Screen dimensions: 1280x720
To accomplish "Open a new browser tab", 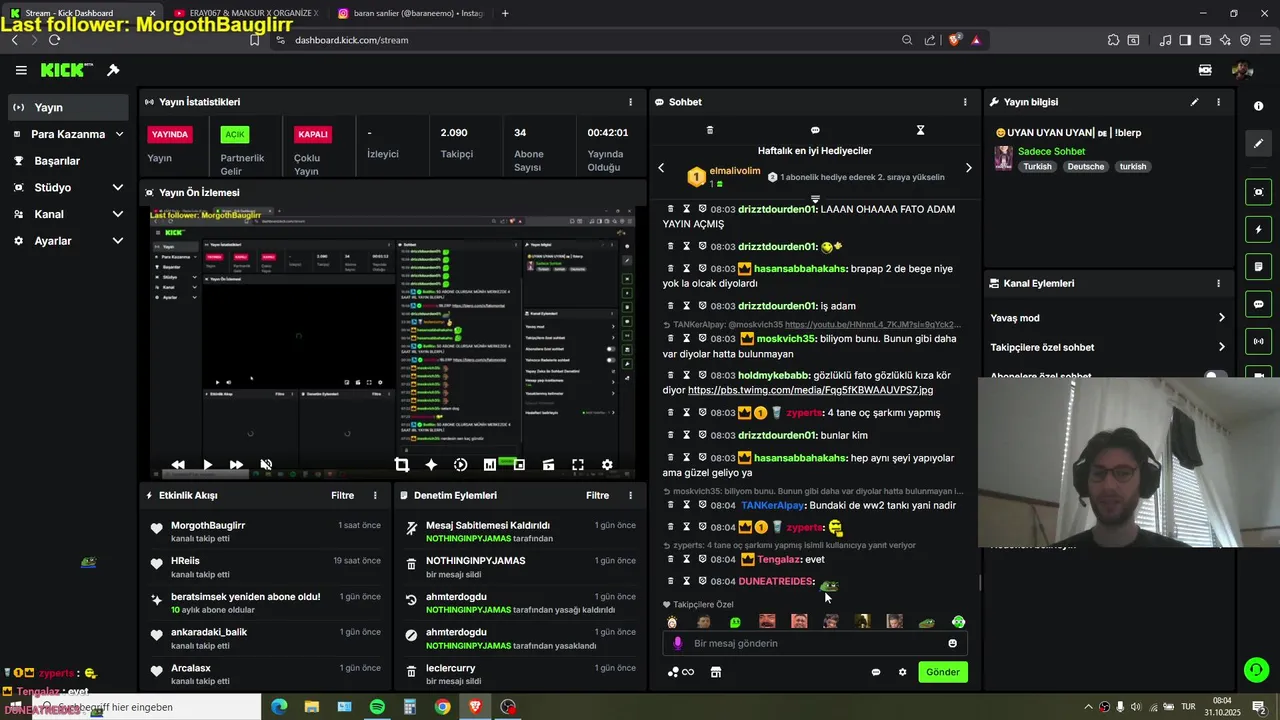I will click(505, 13).
